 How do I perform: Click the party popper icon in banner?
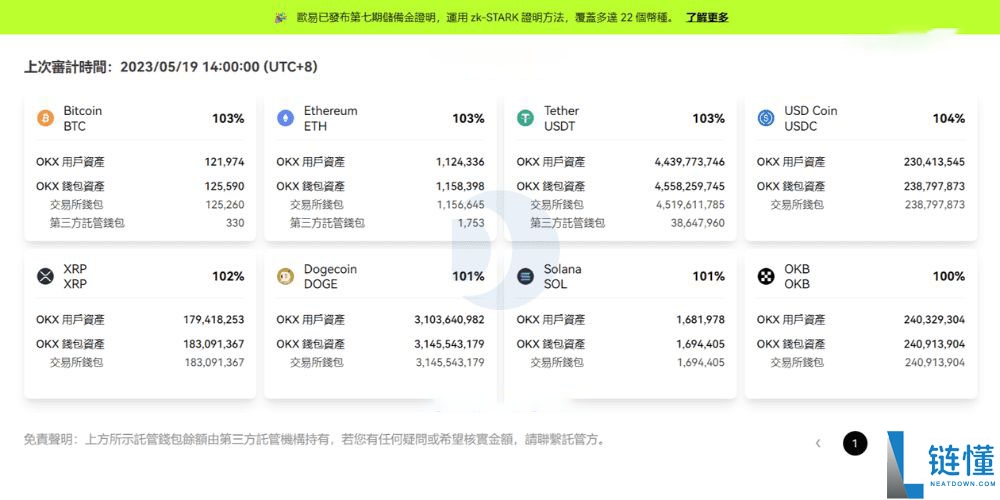click(281, 17)
